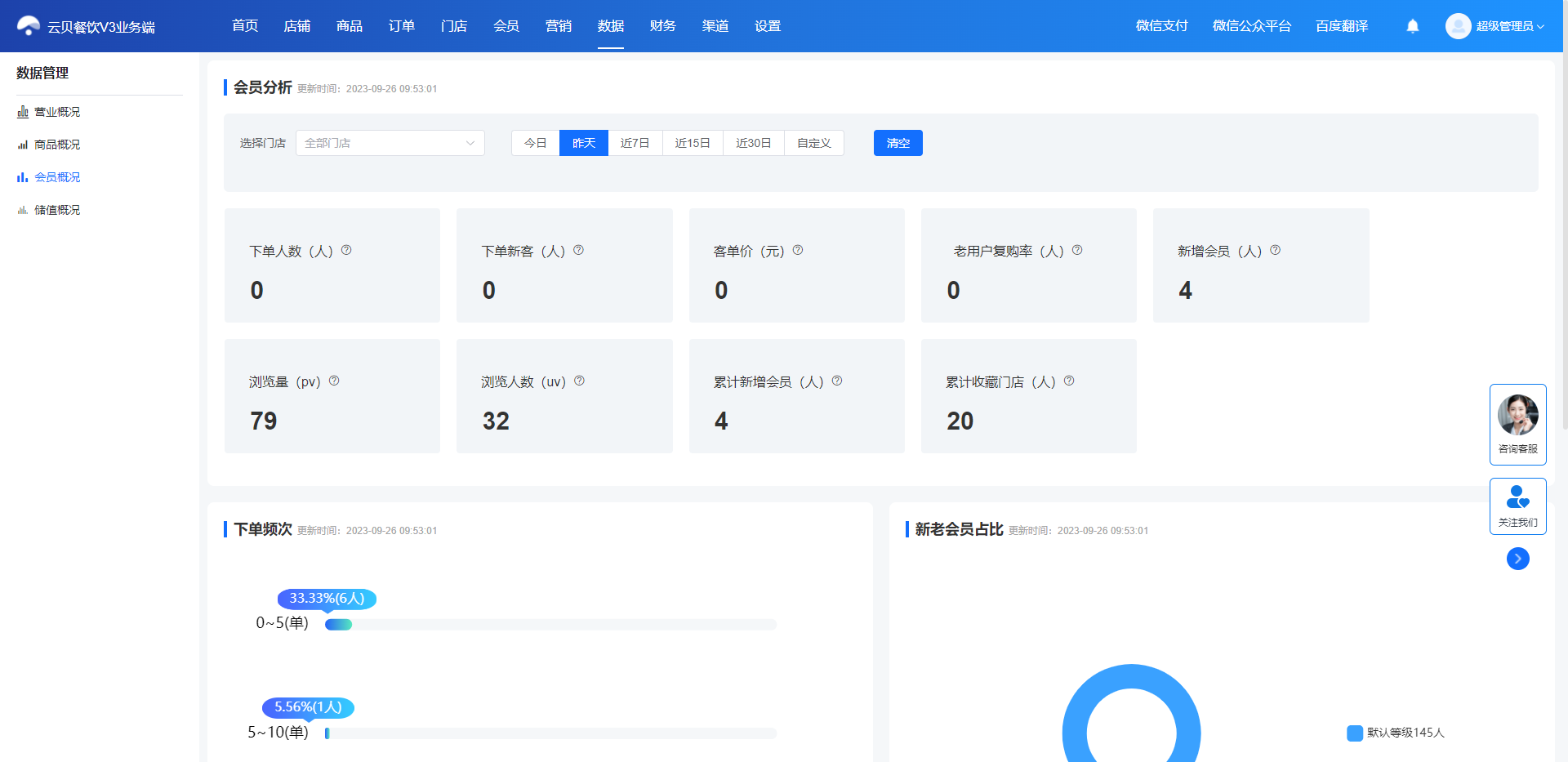Open the 财务 top menu
This screenshot has height=762, width=1568.
pos(663,26)
